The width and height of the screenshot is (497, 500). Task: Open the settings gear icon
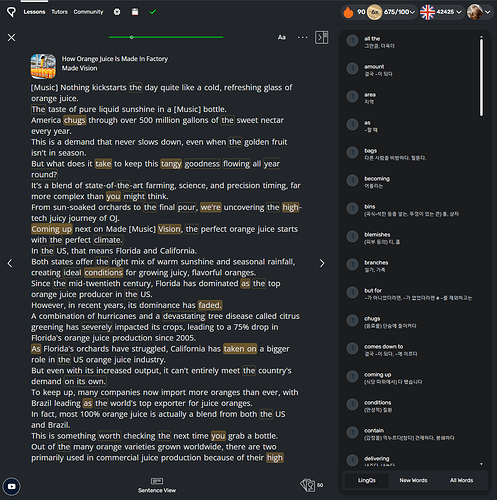click(x=117, y=12)
